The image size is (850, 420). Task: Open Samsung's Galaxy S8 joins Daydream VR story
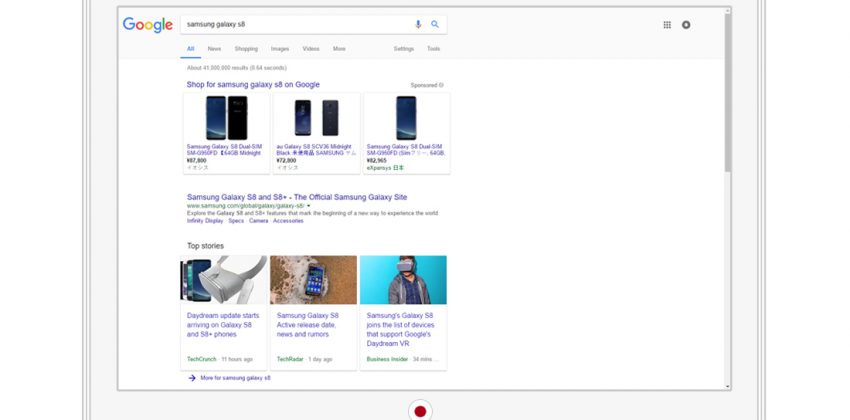pos(400,329)
